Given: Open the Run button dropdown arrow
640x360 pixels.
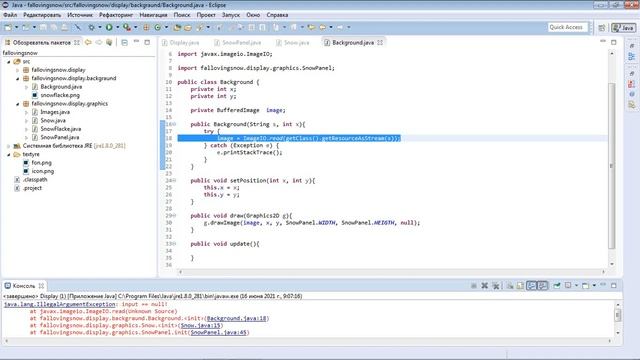Looking at the screenshot, I should (118, 27).
